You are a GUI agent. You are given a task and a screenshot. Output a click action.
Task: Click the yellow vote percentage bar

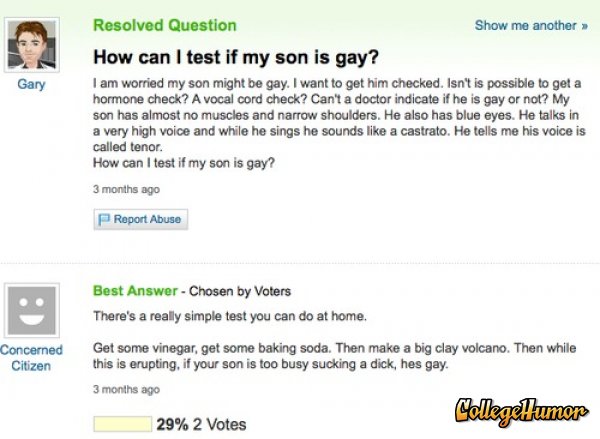click(122, 424)
